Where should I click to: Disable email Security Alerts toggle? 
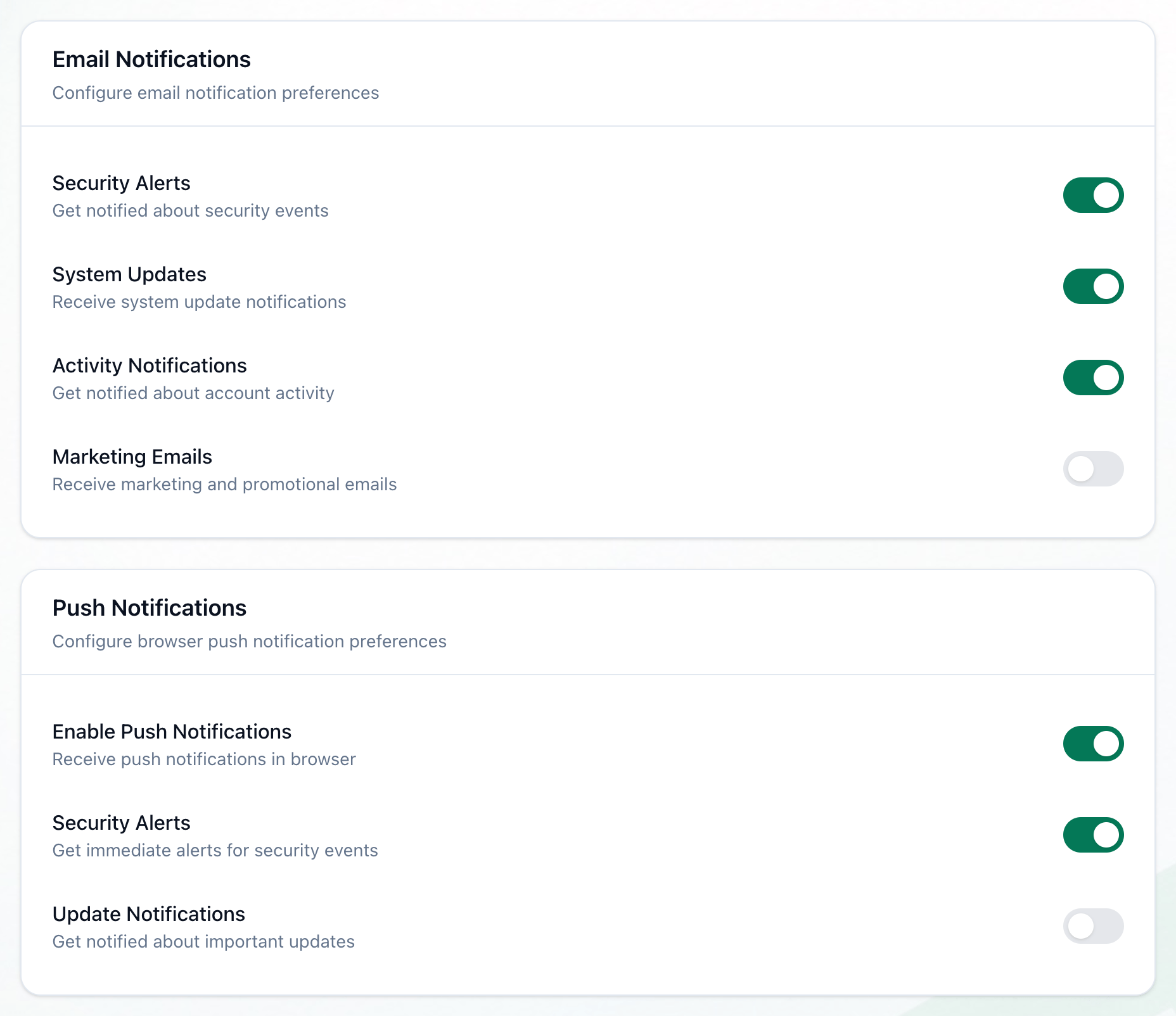[x=1093, y=195]
